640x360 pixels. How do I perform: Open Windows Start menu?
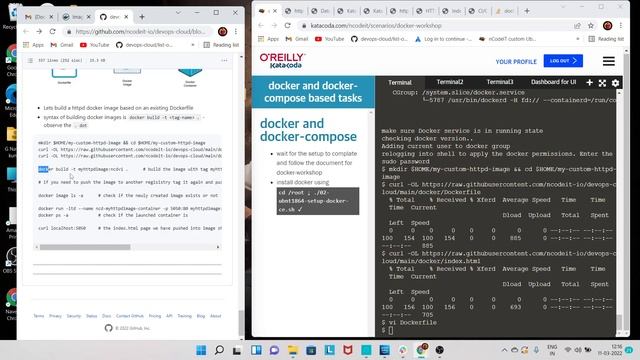(201, 350)
